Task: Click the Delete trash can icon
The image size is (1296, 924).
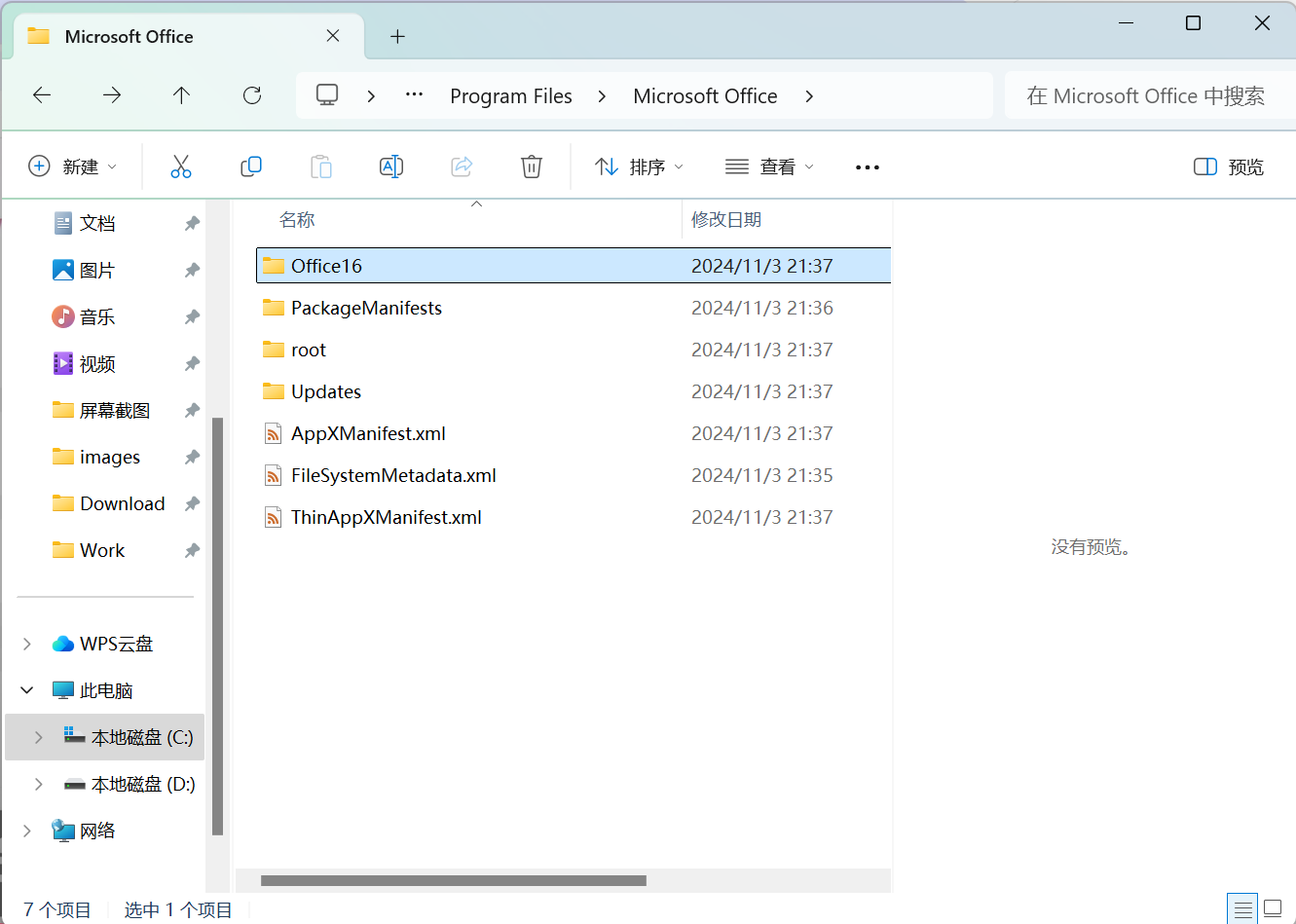Action: (532, 166)
